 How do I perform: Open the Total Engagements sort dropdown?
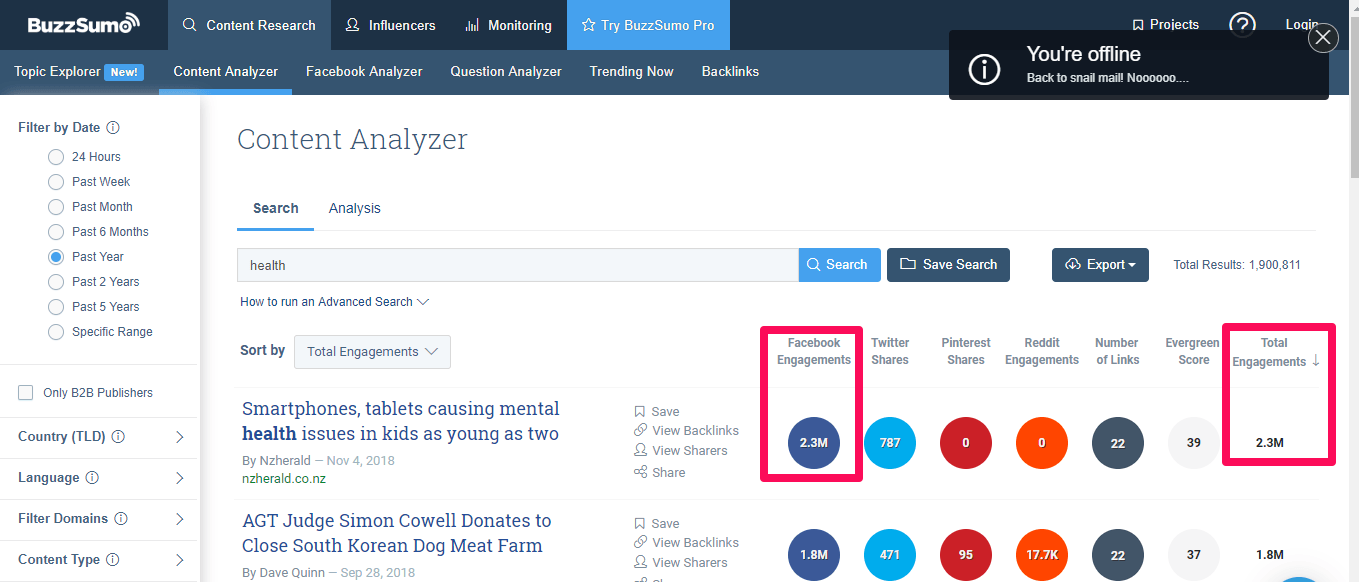click(372, 352)
